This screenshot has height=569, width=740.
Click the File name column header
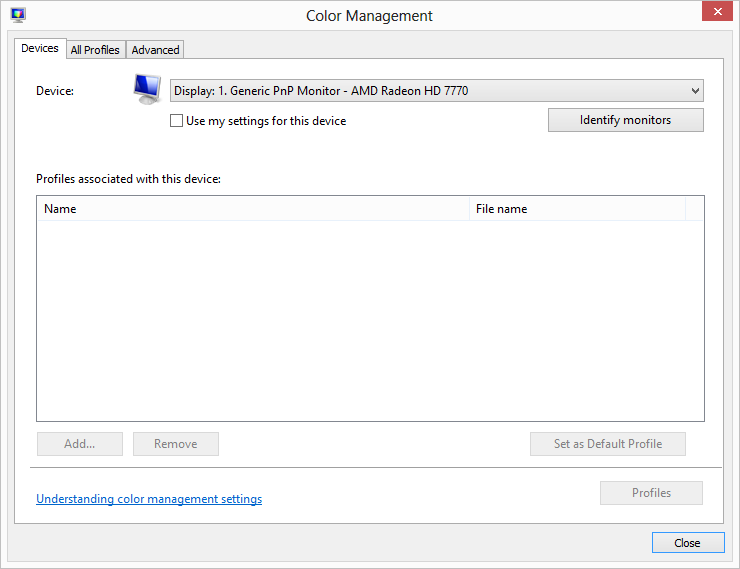click(577, 209)
